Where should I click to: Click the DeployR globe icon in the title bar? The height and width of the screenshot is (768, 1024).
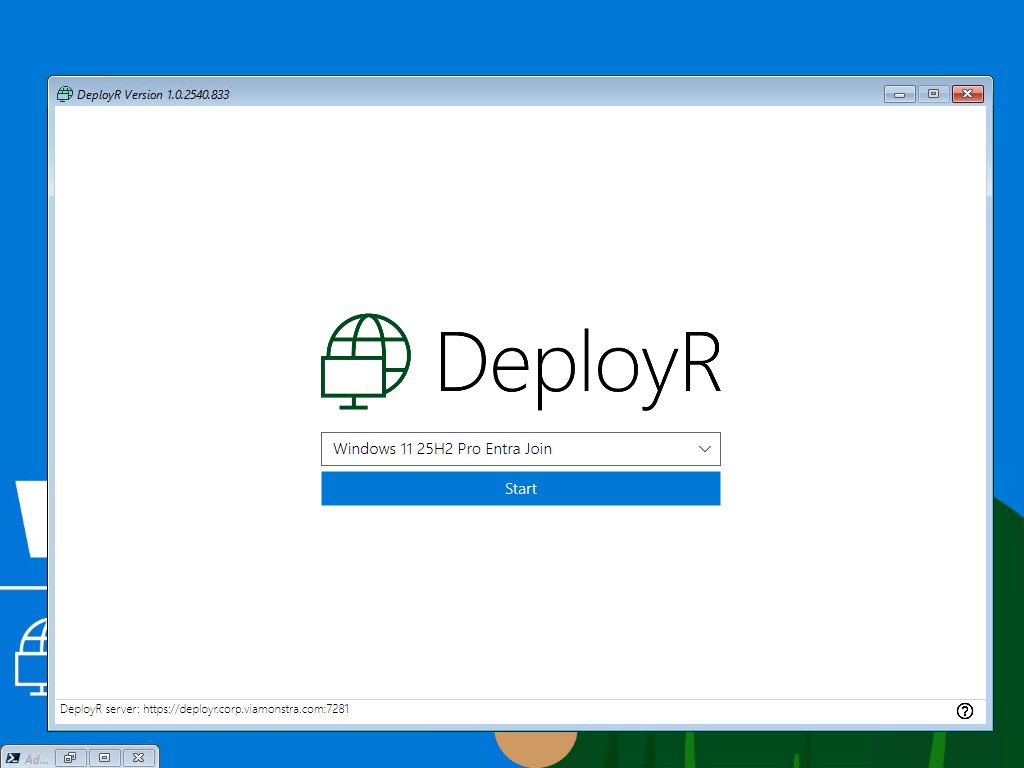(65, 93)
